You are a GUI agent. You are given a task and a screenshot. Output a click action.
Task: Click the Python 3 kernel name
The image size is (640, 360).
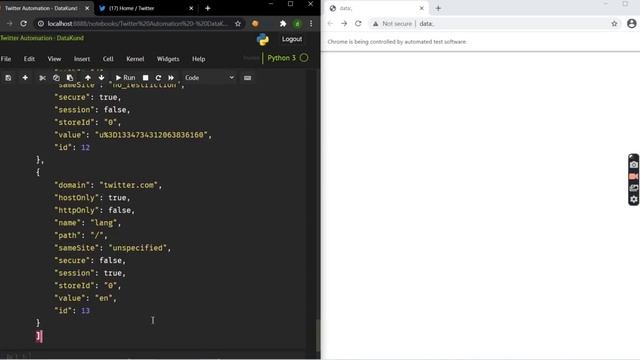(281, 58)
